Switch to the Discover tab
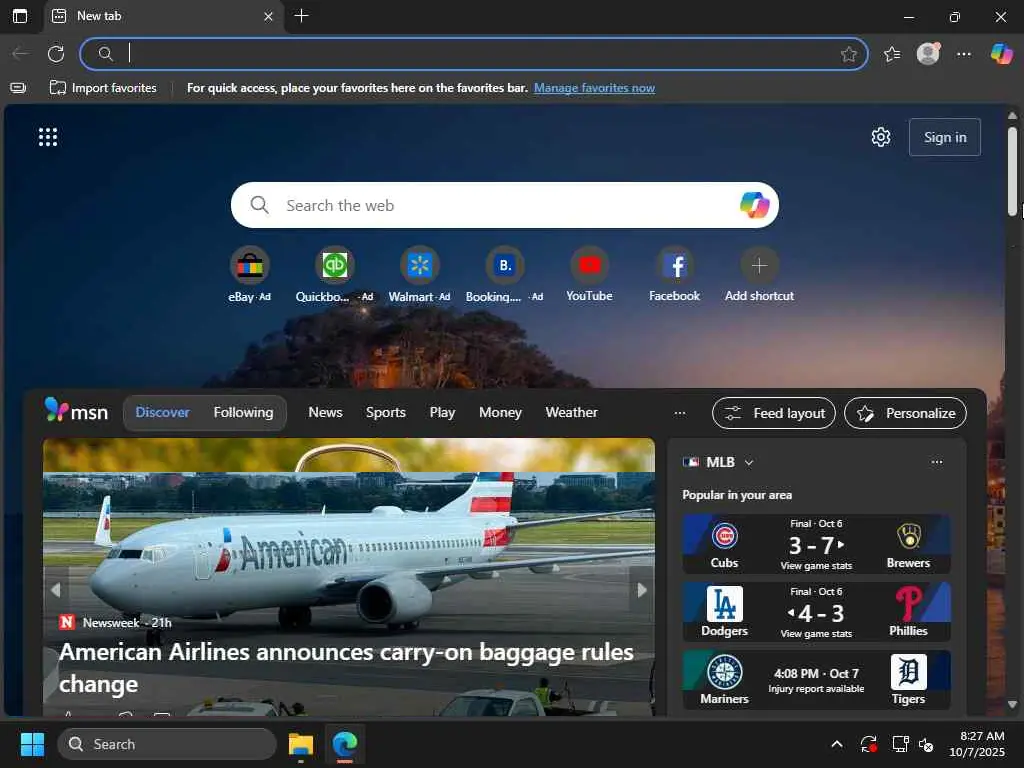 pos(162,412)
